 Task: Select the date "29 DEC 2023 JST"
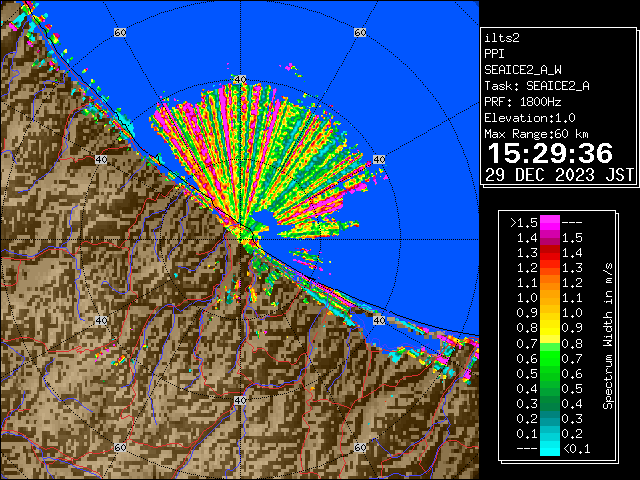click(560, 175)
